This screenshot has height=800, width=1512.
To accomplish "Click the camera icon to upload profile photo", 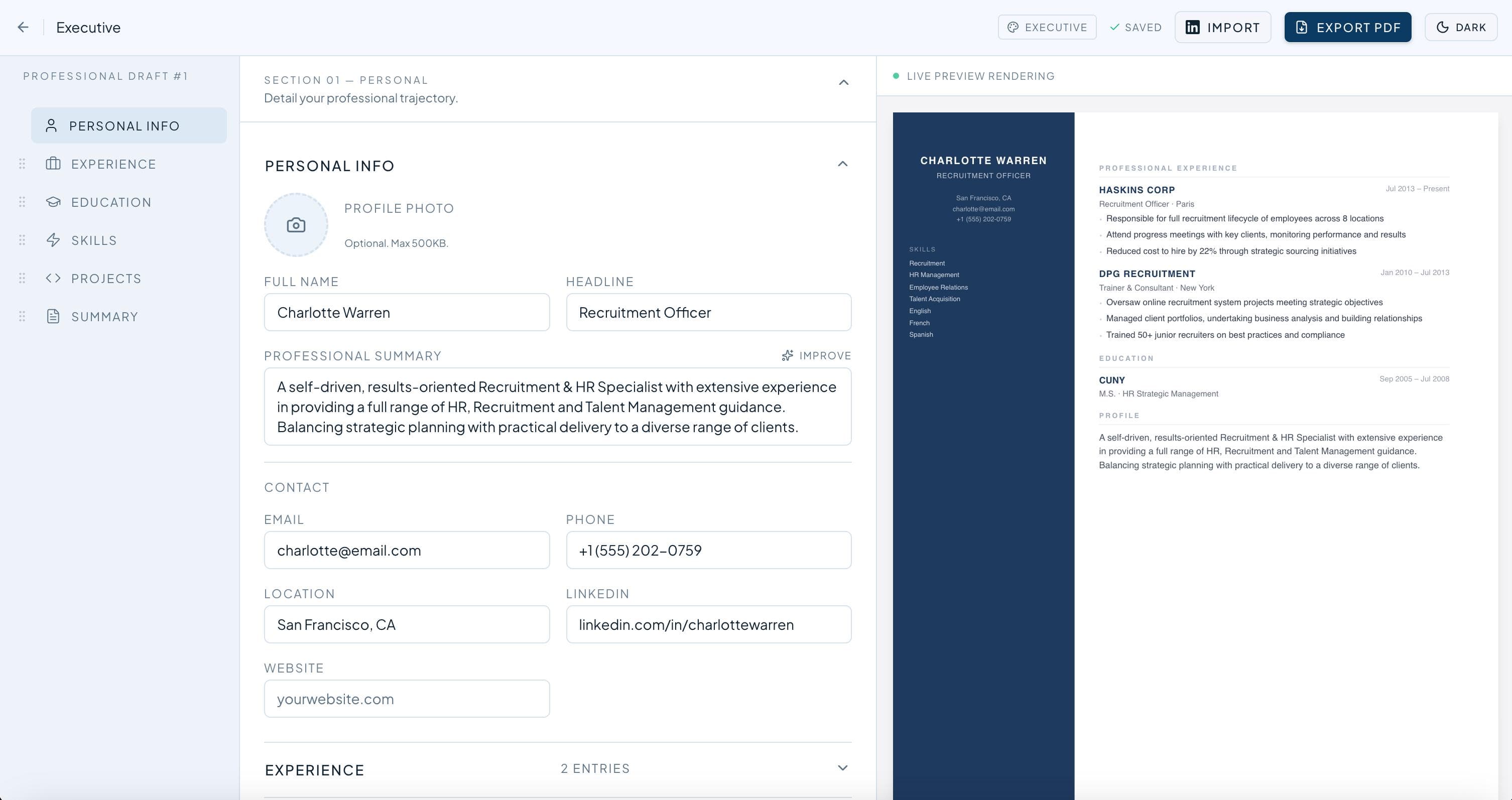I will click(x=296, y=225).
